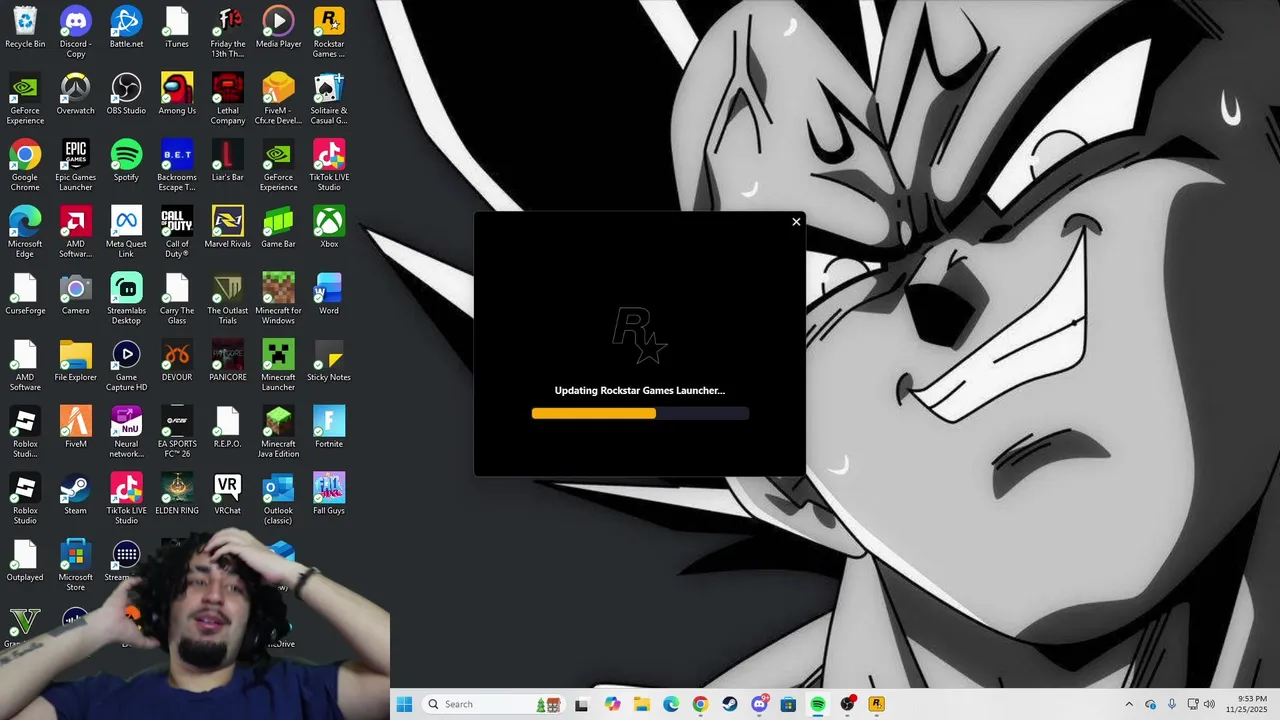Open Task View from the taskbar
Image resolution: width=1280 pixels, height=720 pixels.
coord(582,704)
